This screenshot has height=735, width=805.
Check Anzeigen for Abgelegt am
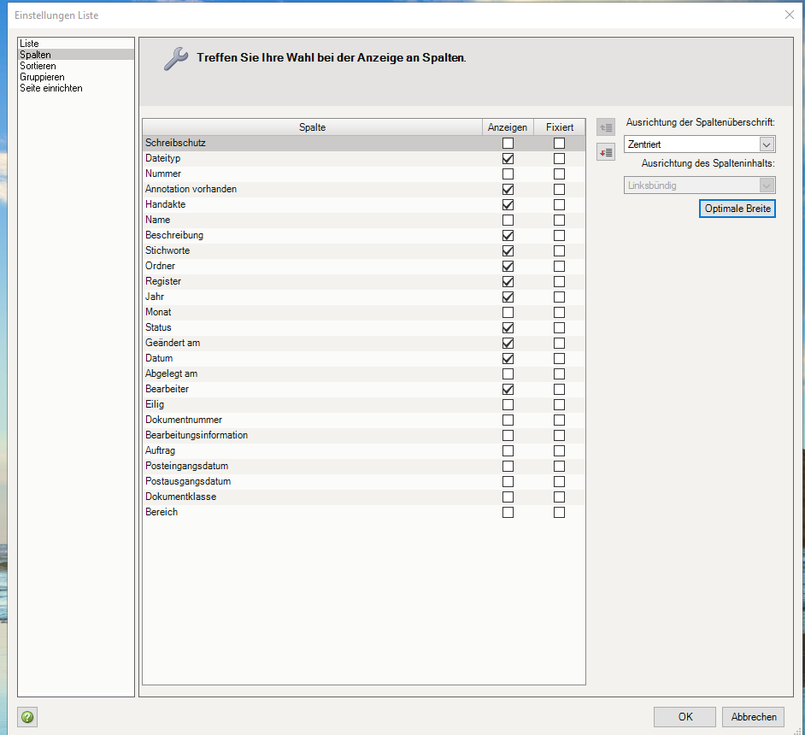pos(508,374)
